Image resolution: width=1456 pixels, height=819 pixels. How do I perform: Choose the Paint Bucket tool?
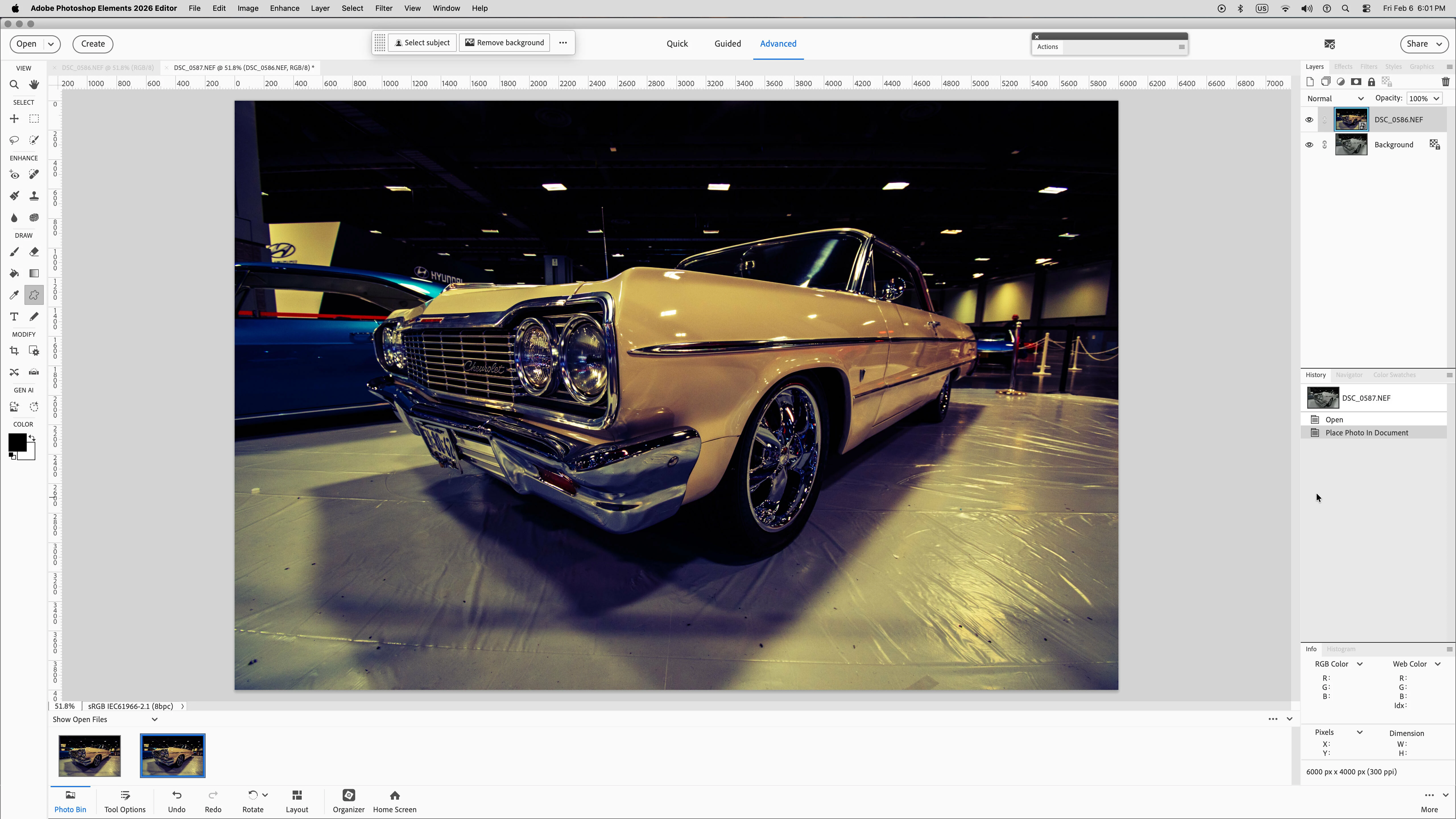(14, 274)
